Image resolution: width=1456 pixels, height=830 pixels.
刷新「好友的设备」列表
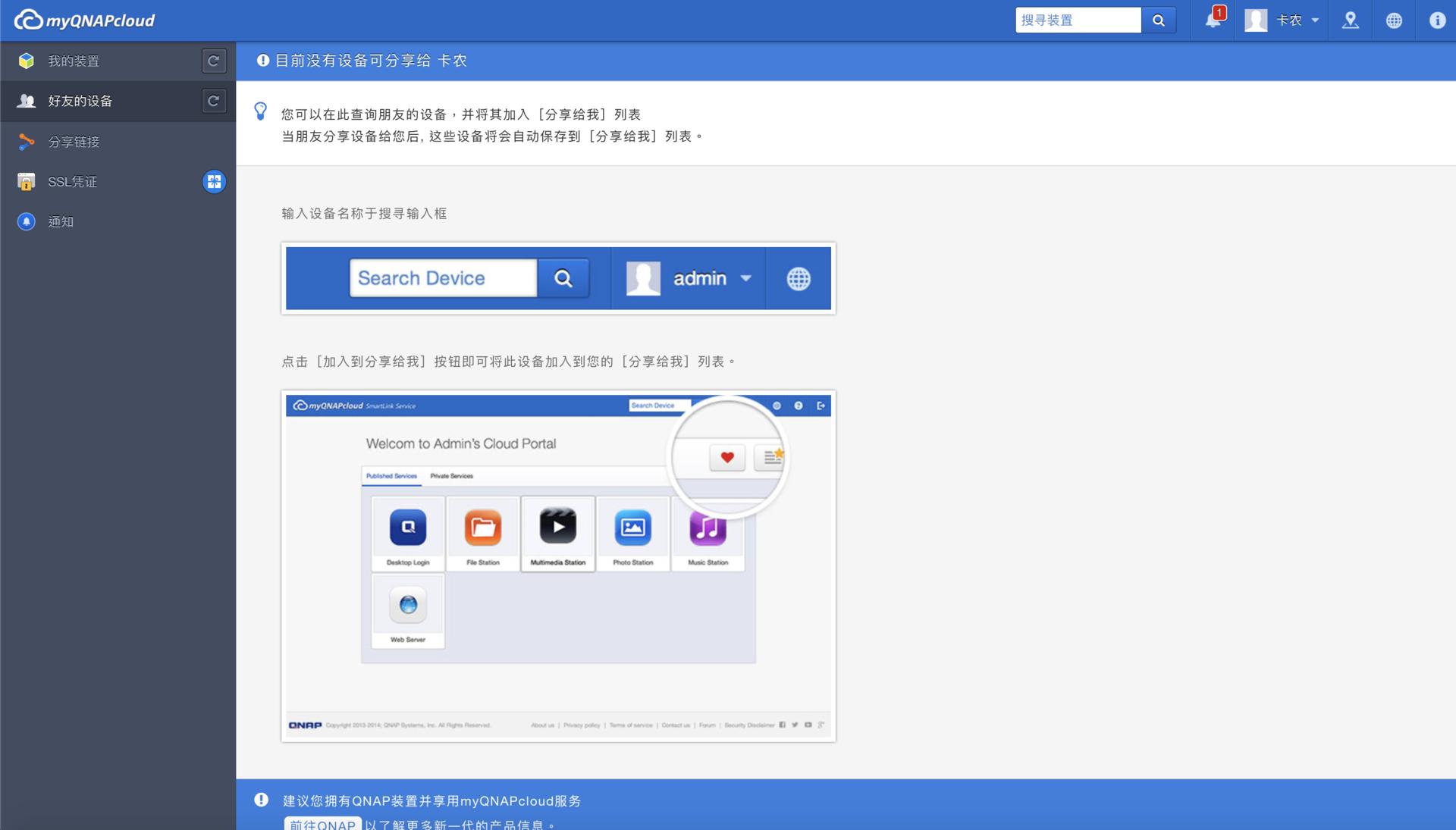pyautogui.click(x=213, y=101)
